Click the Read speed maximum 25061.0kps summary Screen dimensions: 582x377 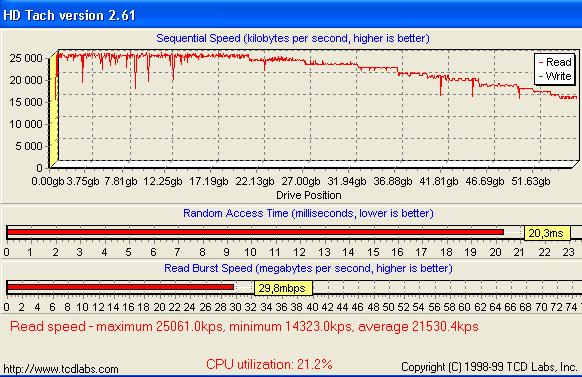[244, 327]
